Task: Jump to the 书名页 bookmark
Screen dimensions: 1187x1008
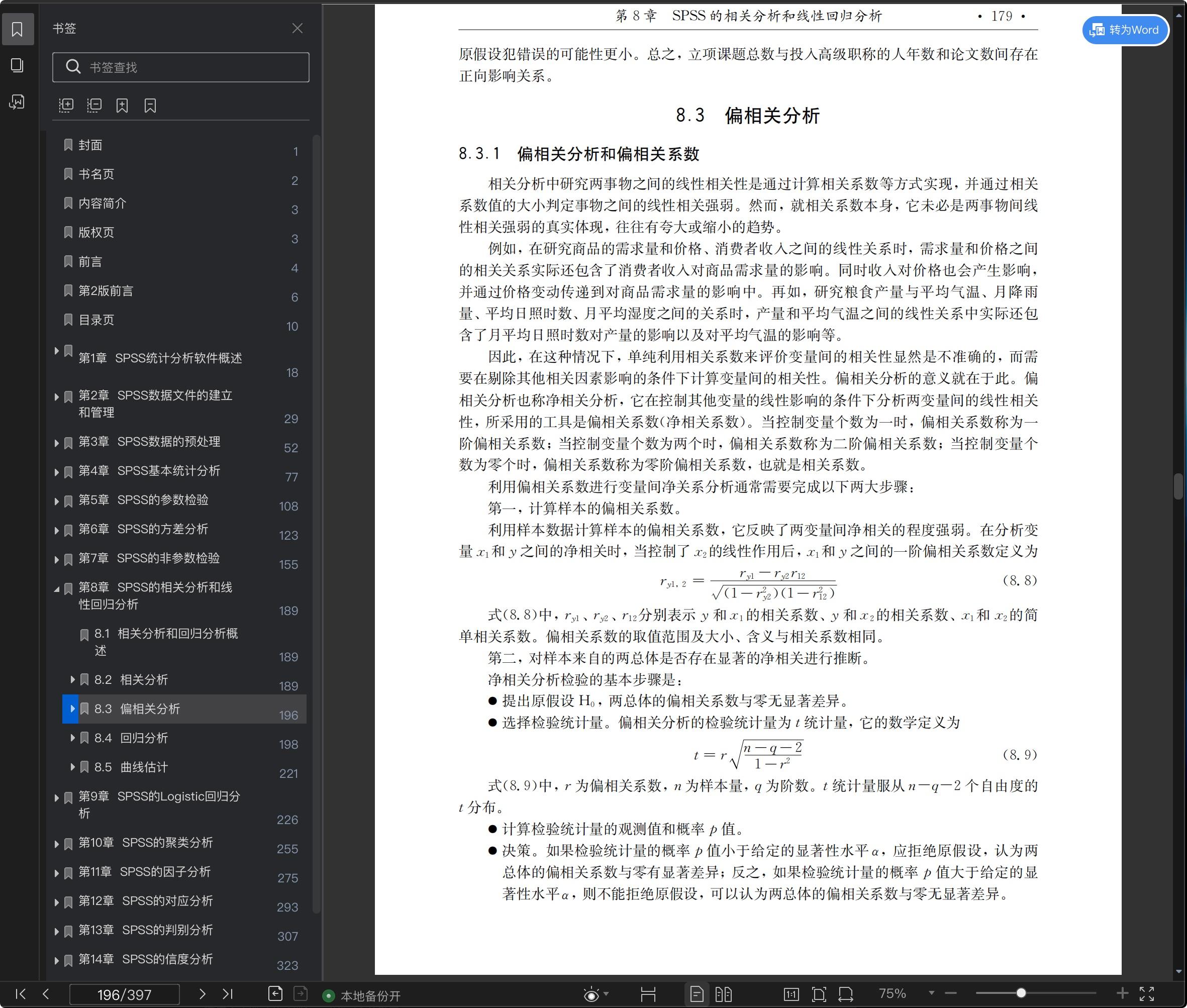Action: click(96, 174)
